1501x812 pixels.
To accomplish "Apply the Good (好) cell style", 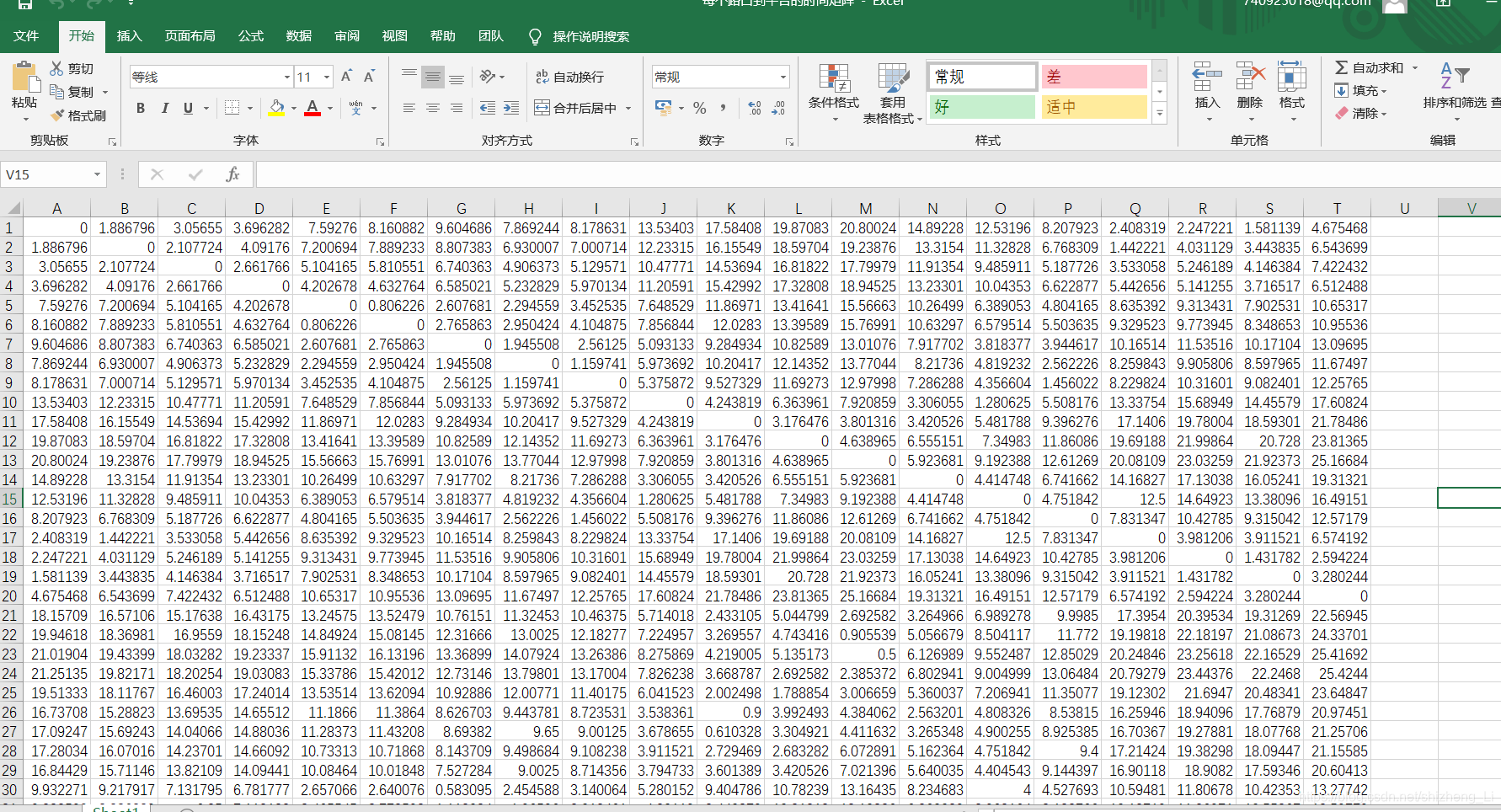I will point(982,107).
